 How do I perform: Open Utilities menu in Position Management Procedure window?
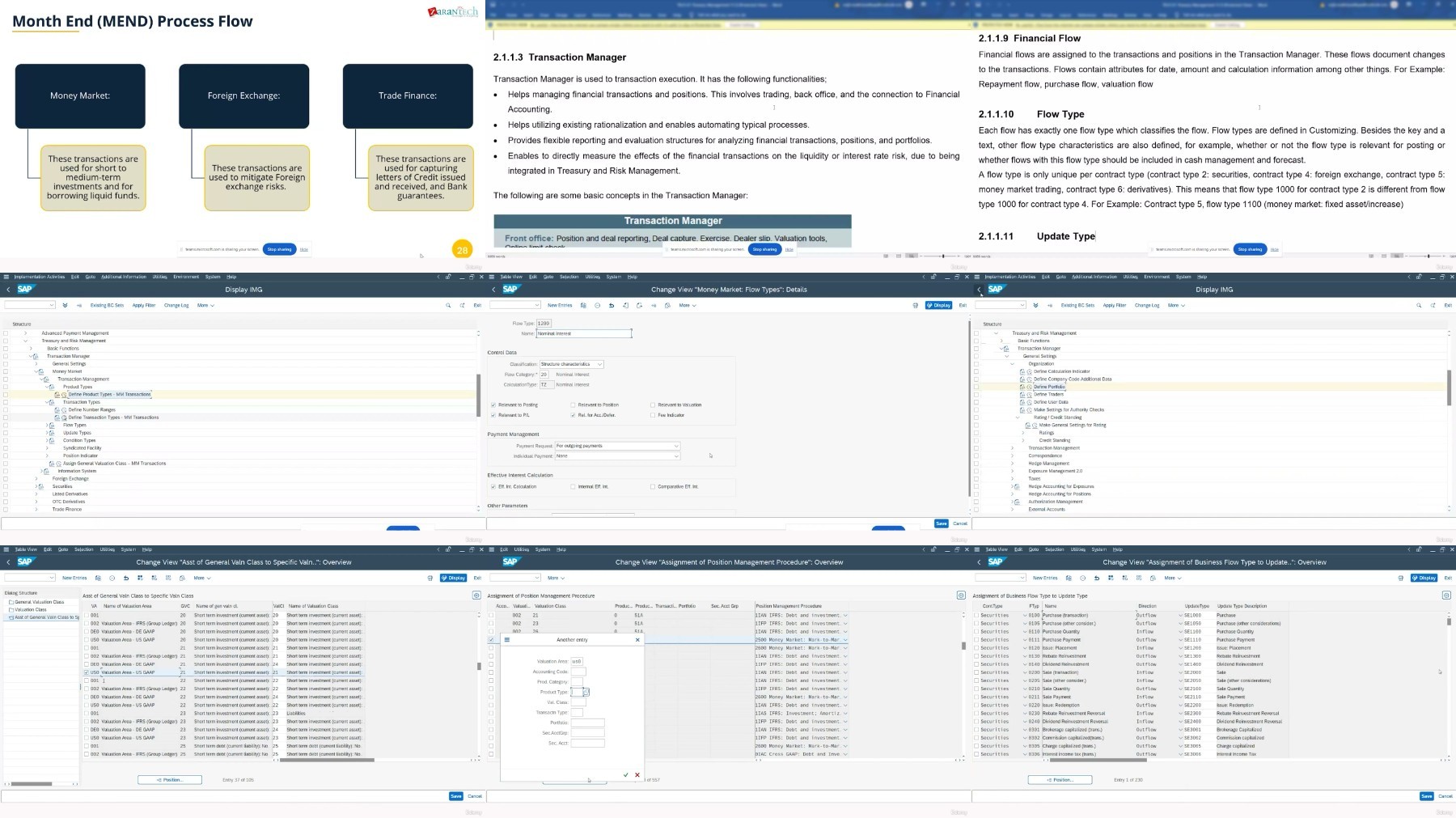[x=522, y=549]
